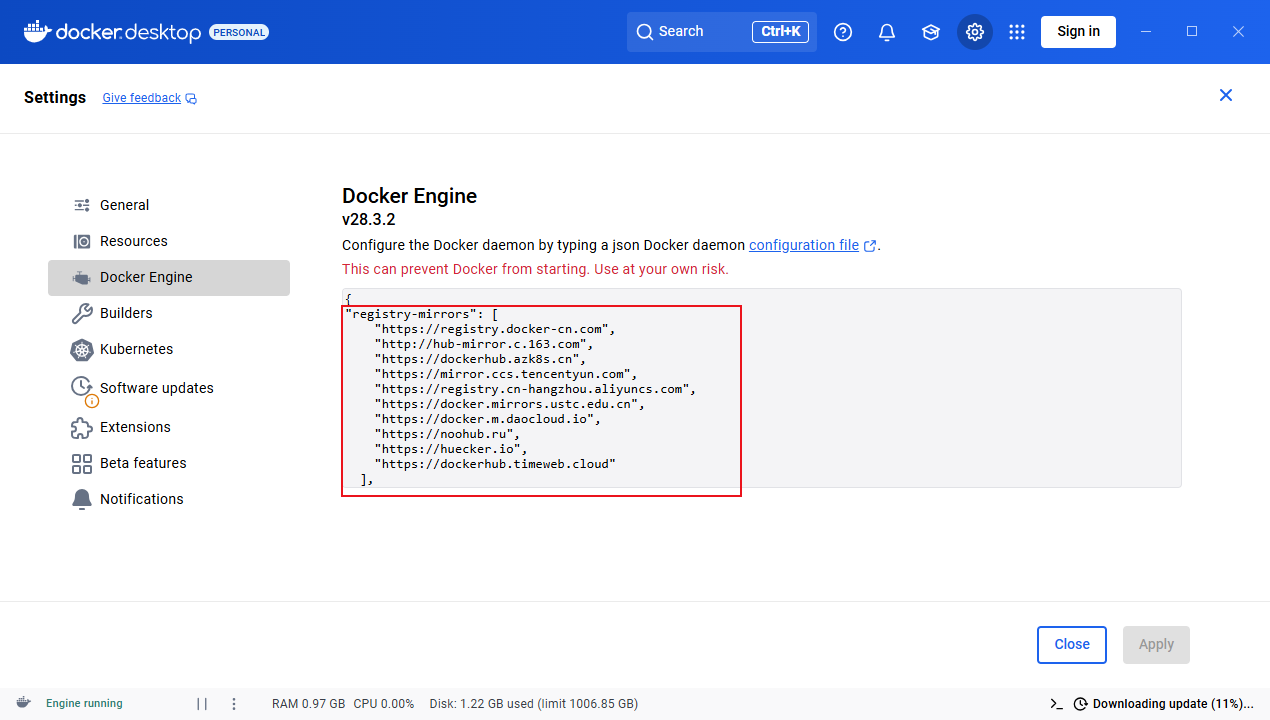Click "https://dockerhub.azk8s.cn" line
Image resolution: width=1270 pixels, height=720 pixels.
click(480, 359)
